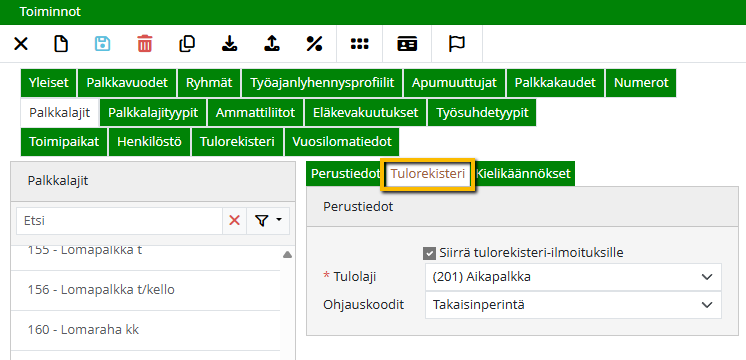Open the Työajanlyhennysprofiilit tab
The image size is (746, 360).
click(x=322, y=83)
